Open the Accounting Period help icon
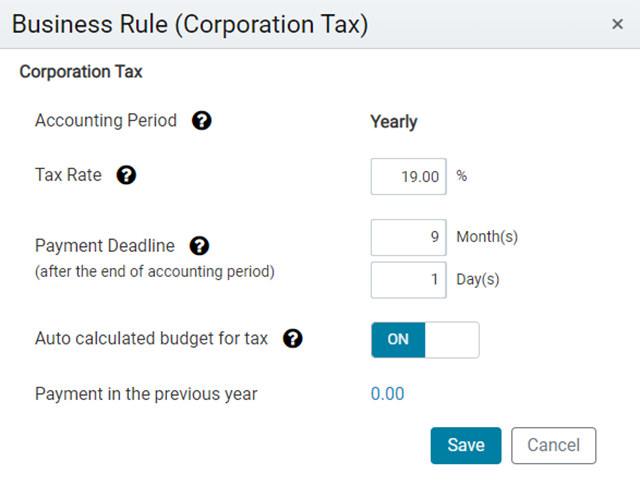Screen dimensions: 640x498 point(202,121)
